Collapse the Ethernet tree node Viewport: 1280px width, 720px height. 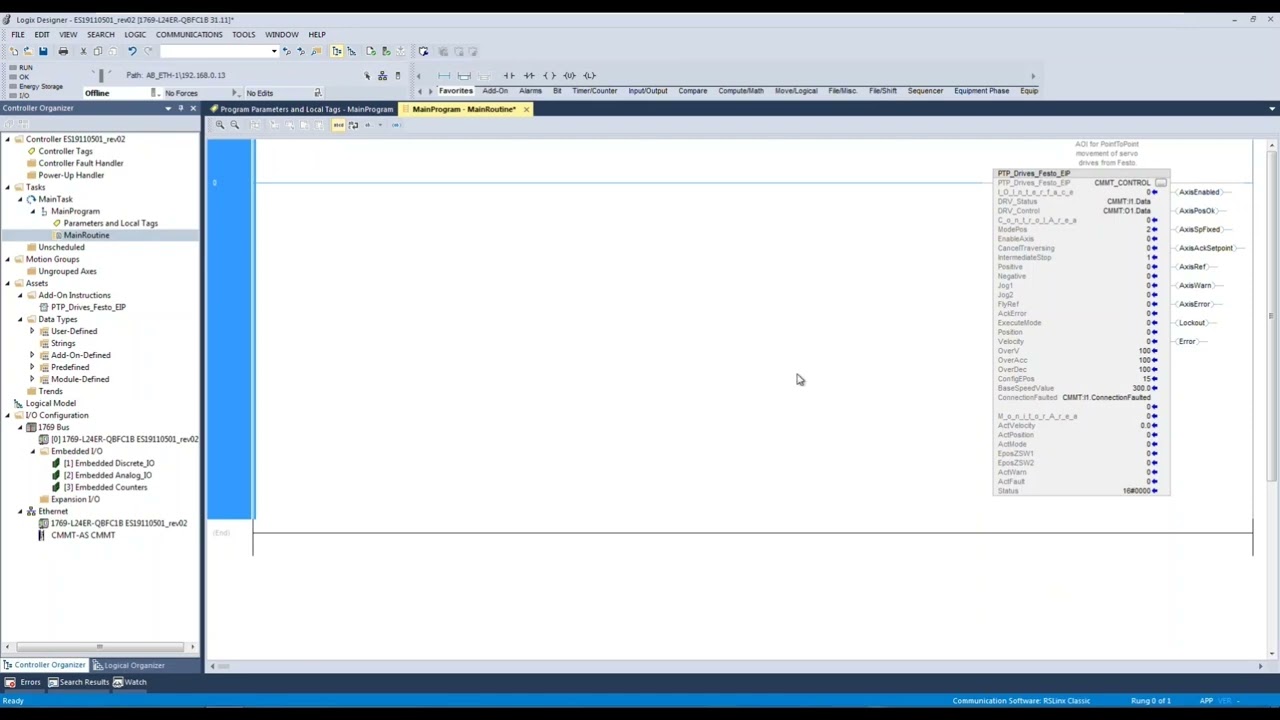tap(20, 511)
